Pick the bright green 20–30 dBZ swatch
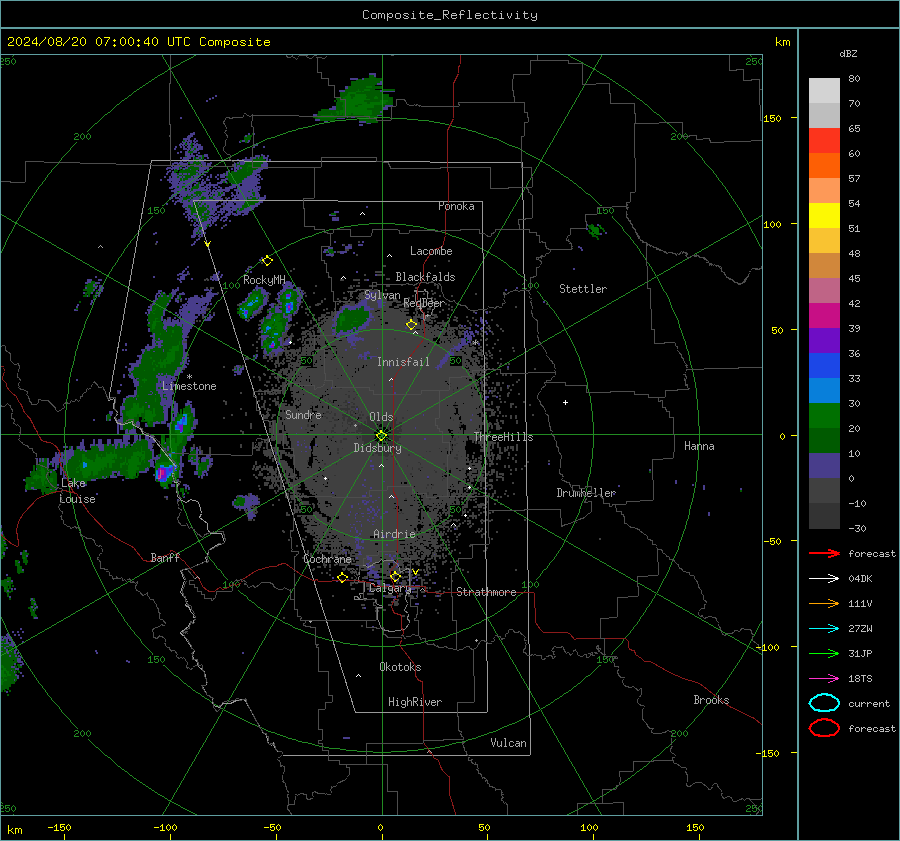The height and width of the screenshot is (841, 900). (x=824, y=416)
